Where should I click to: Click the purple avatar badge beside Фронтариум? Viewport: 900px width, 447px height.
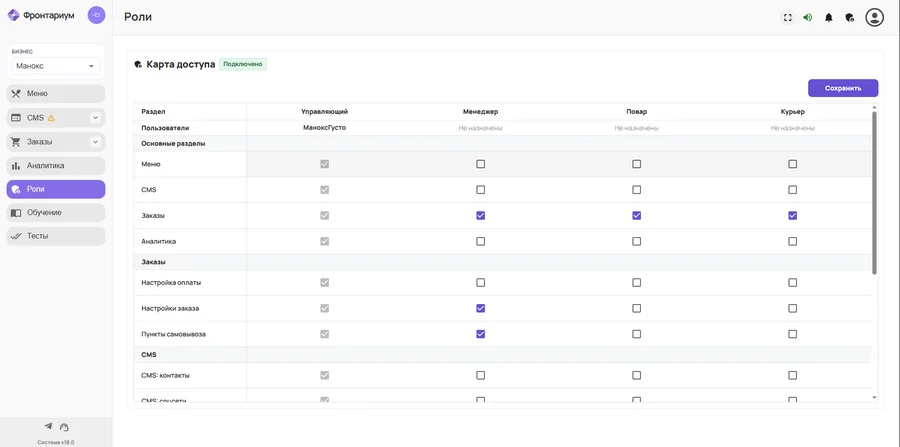tap(96, 15)
